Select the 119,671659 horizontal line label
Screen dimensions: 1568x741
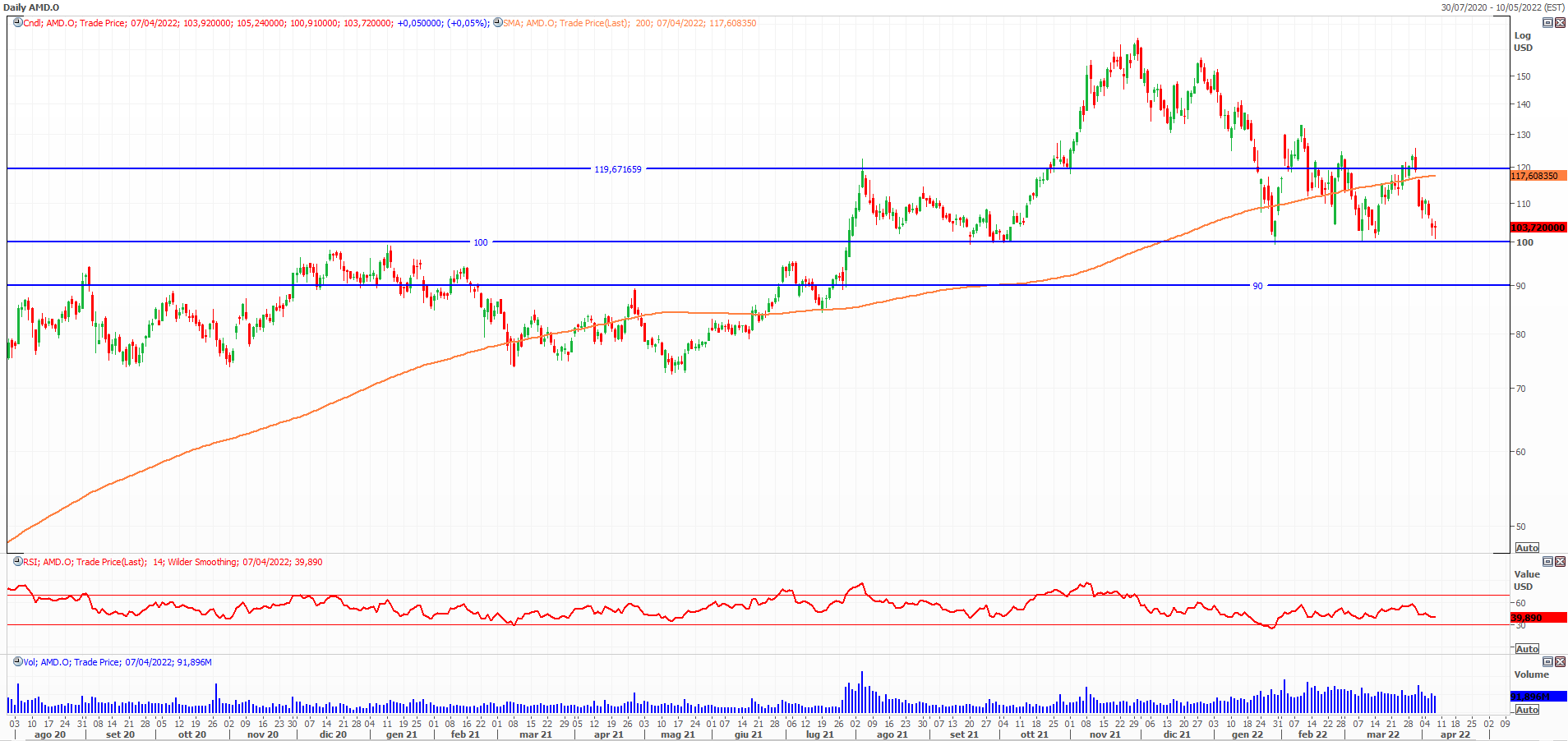tap(618, 169)
